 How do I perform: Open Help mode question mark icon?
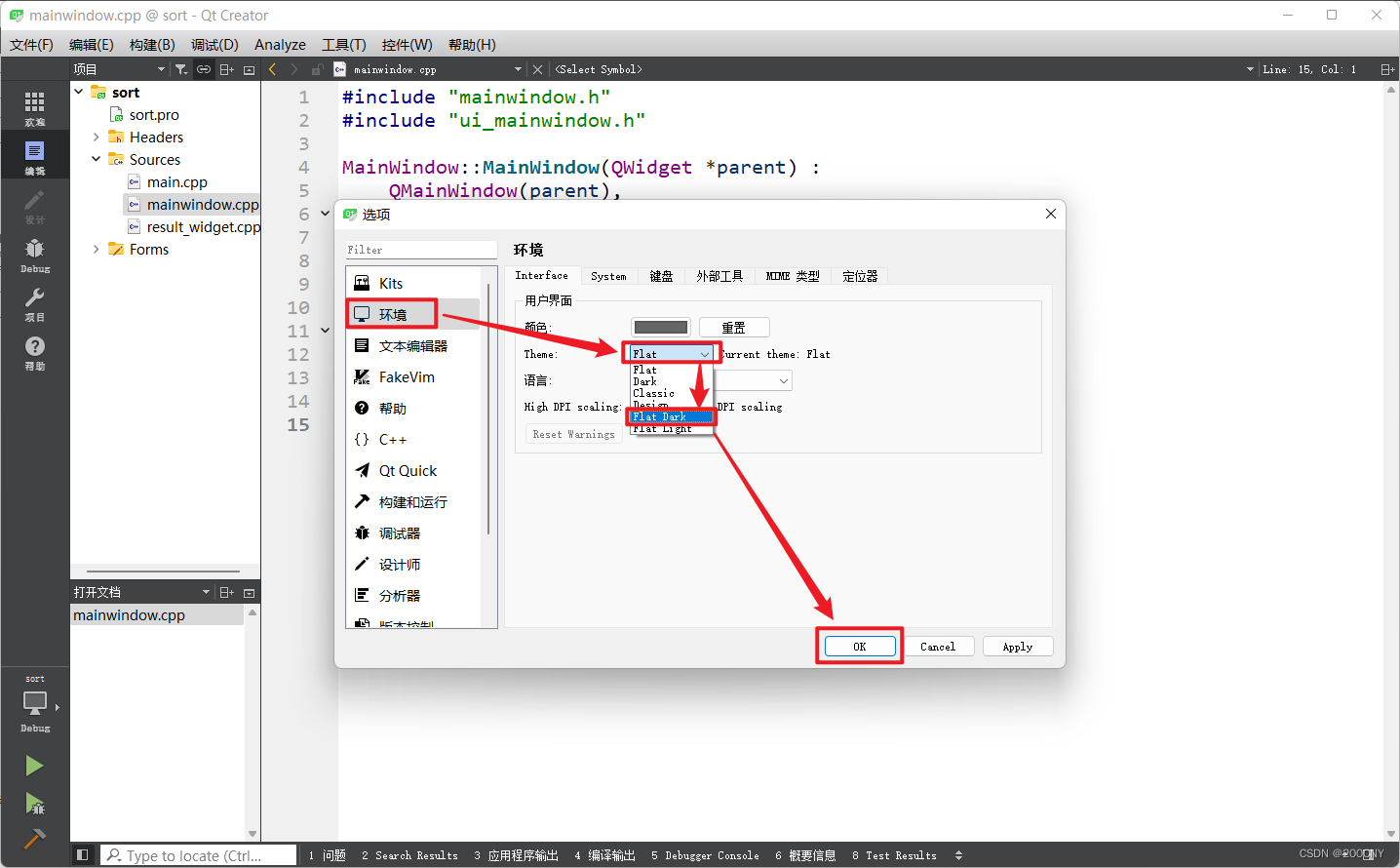[x=34, y=351]
